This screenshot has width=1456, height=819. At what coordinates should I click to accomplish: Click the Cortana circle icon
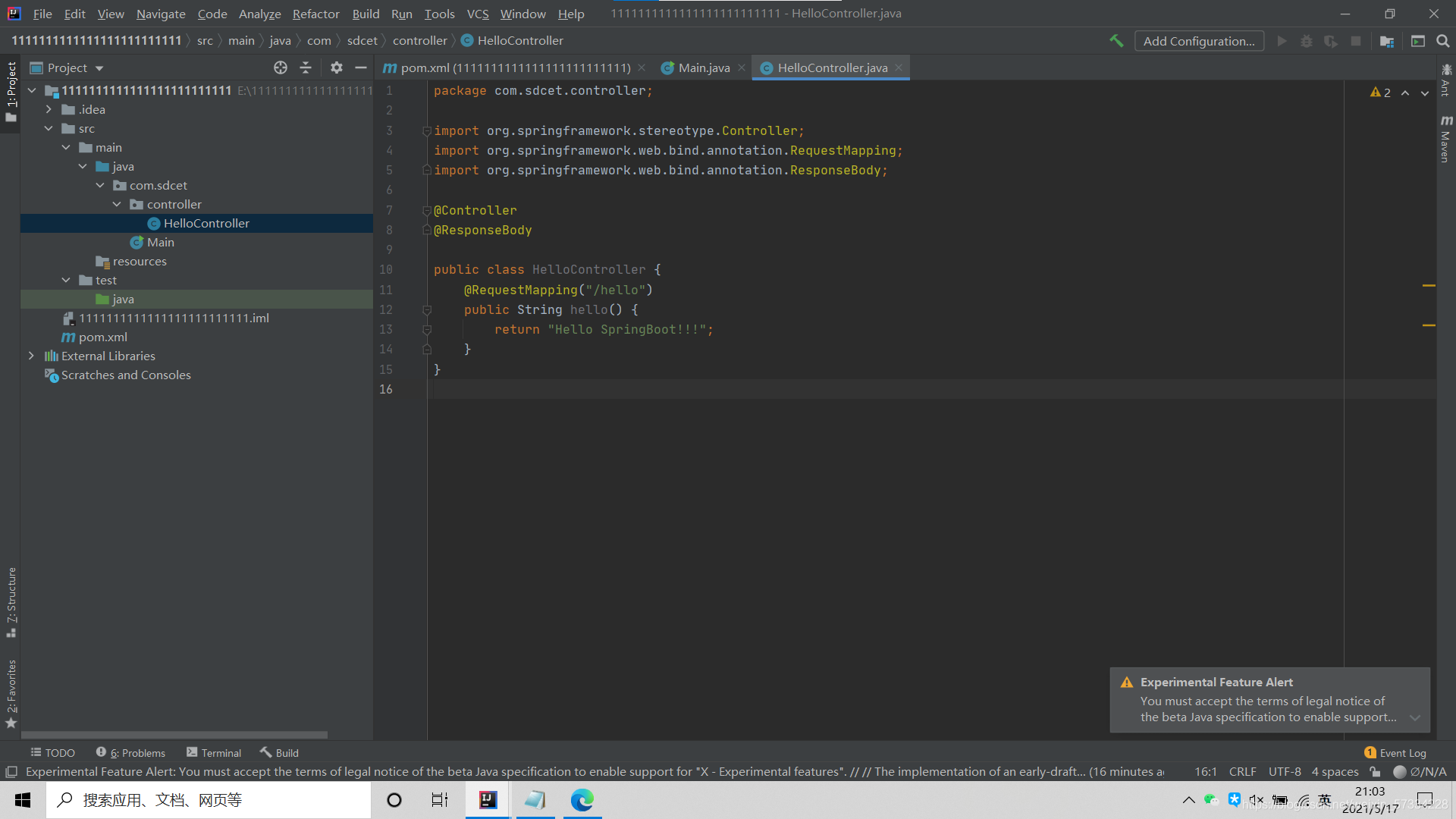(394, 799)
